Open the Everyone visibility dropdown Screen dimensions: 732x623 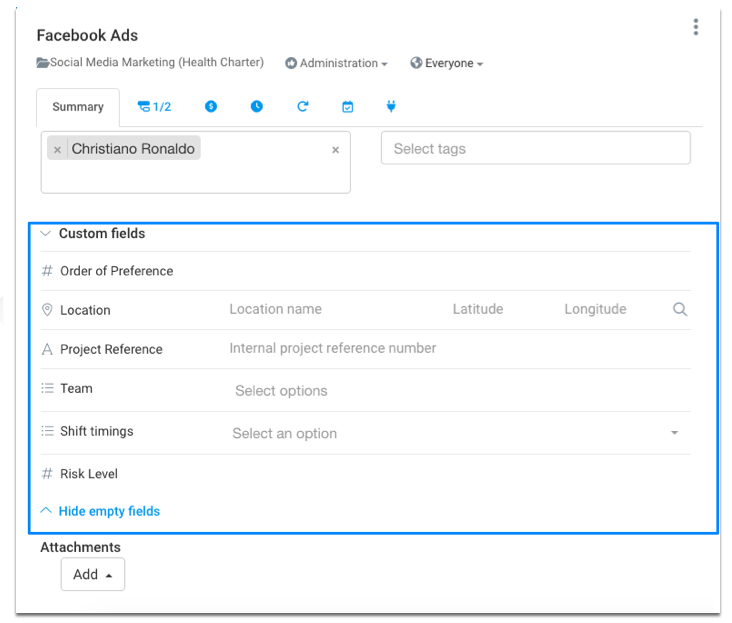(x=447, y=63)
